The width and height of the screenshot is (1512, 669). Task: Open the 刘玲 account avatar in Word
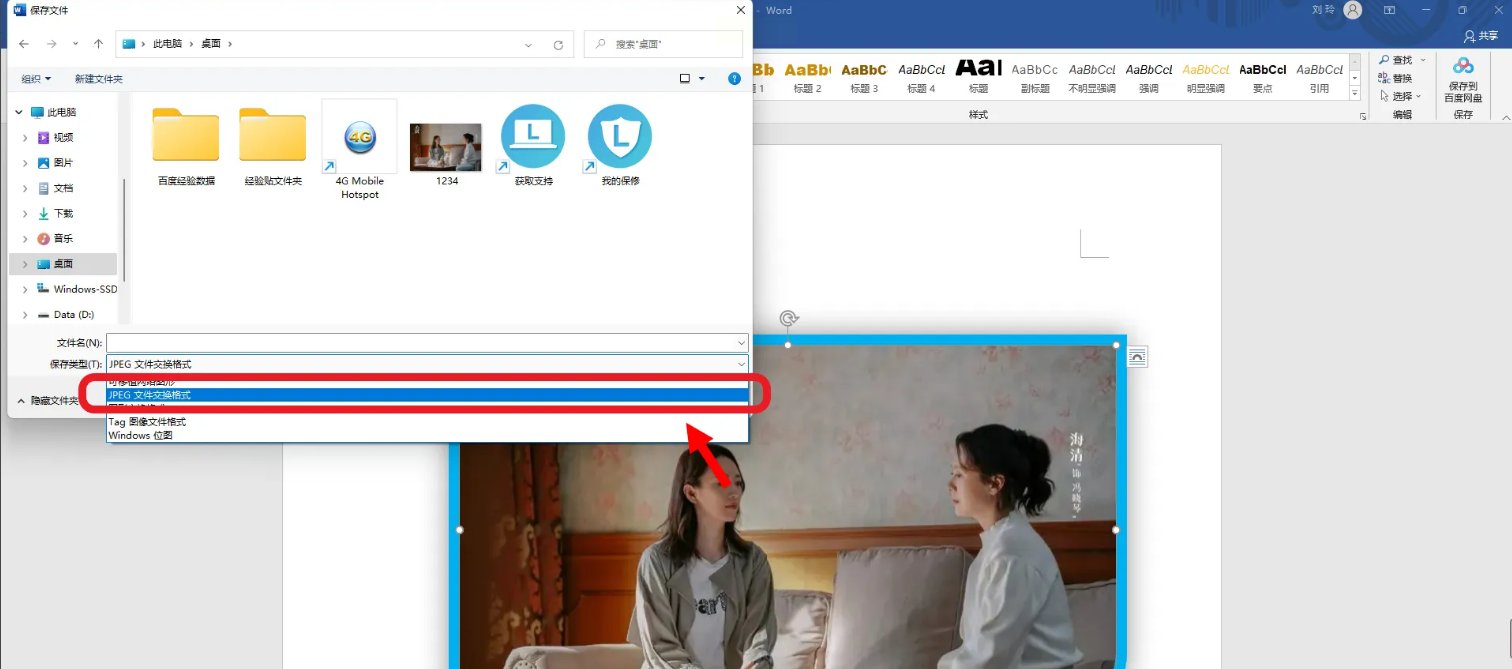(x=1353, y=10)
